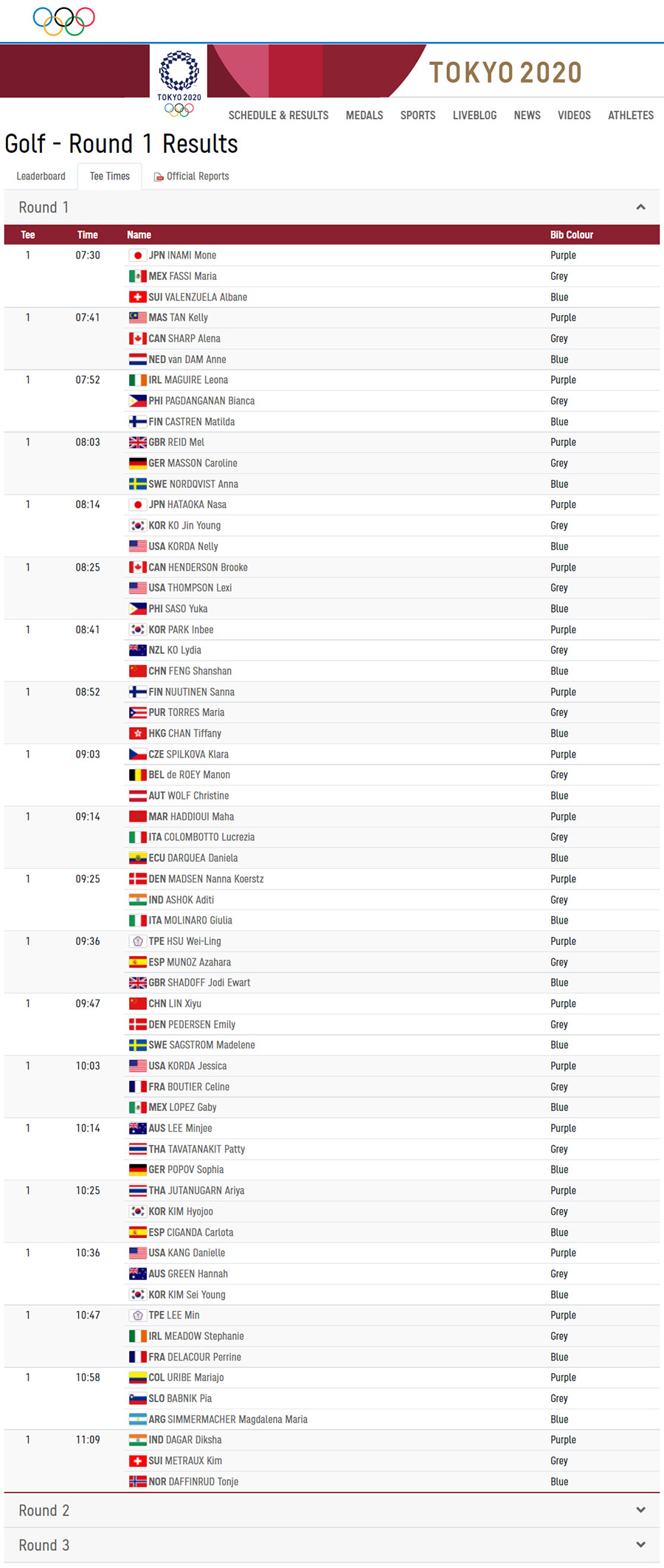Screen dimensions: 664x1568
Task: Select the Tee Times tab
Action: 110,176
